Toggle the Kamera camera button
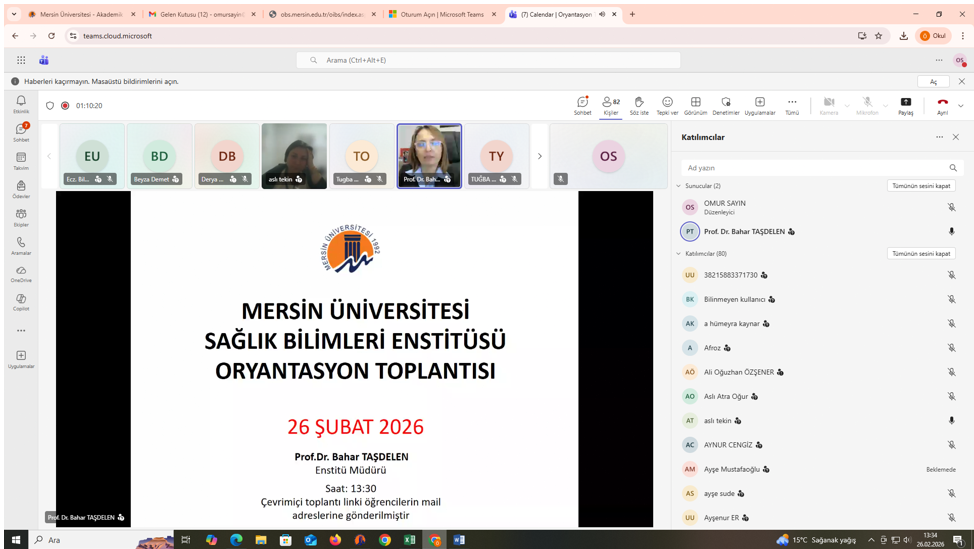 [x=828, y=105]
